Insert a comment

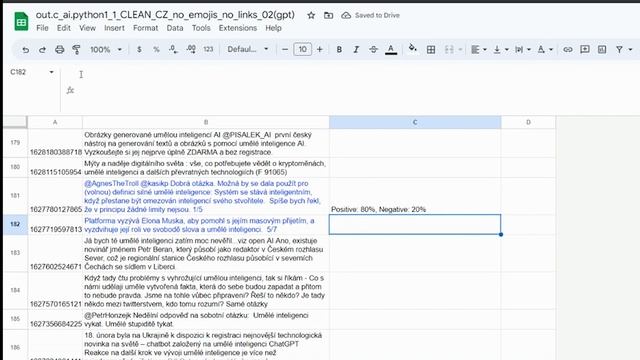coord(584,50)
